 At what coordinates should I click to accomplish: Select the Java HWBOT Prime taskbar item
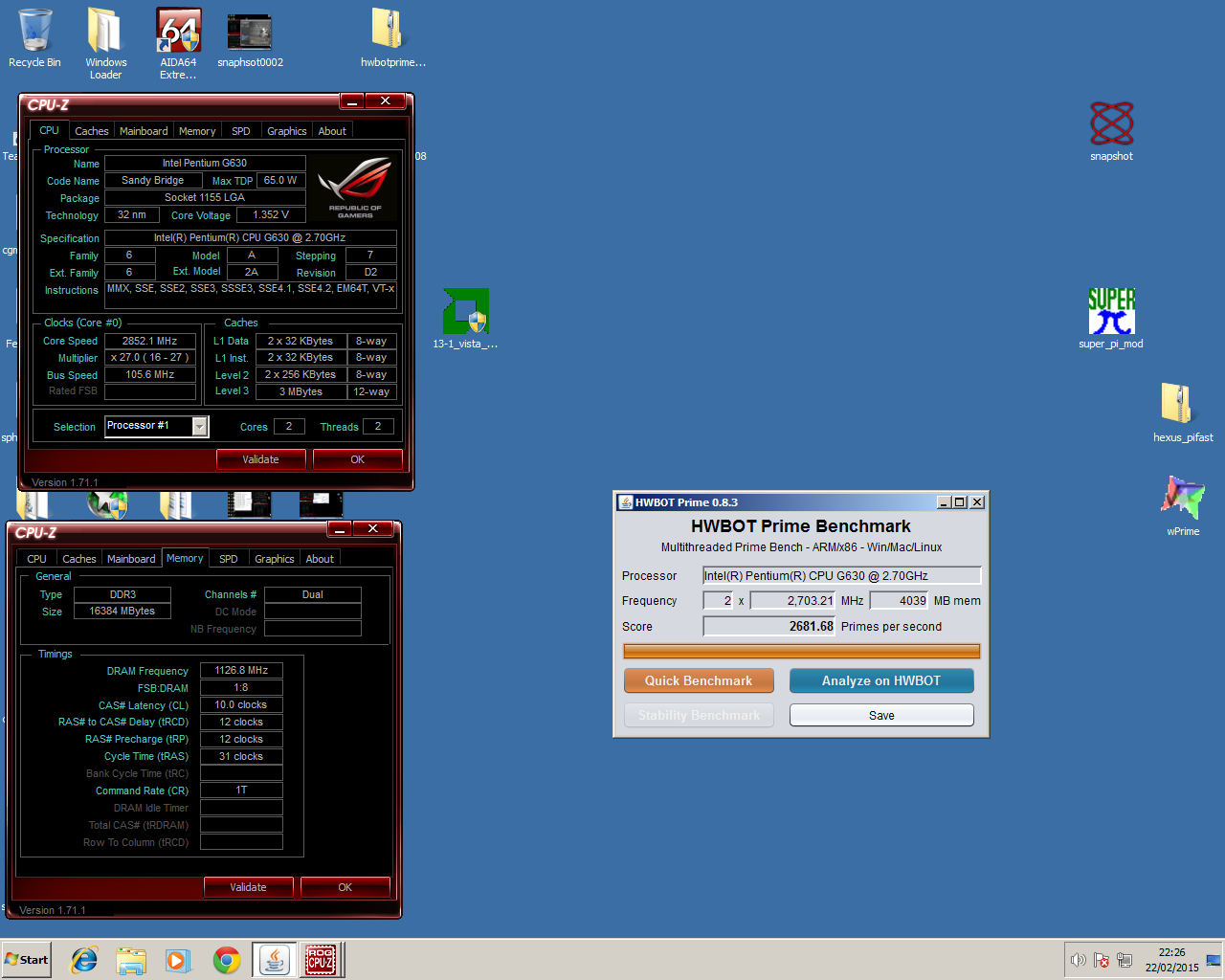pyautogui.click(x=275, y=960)
